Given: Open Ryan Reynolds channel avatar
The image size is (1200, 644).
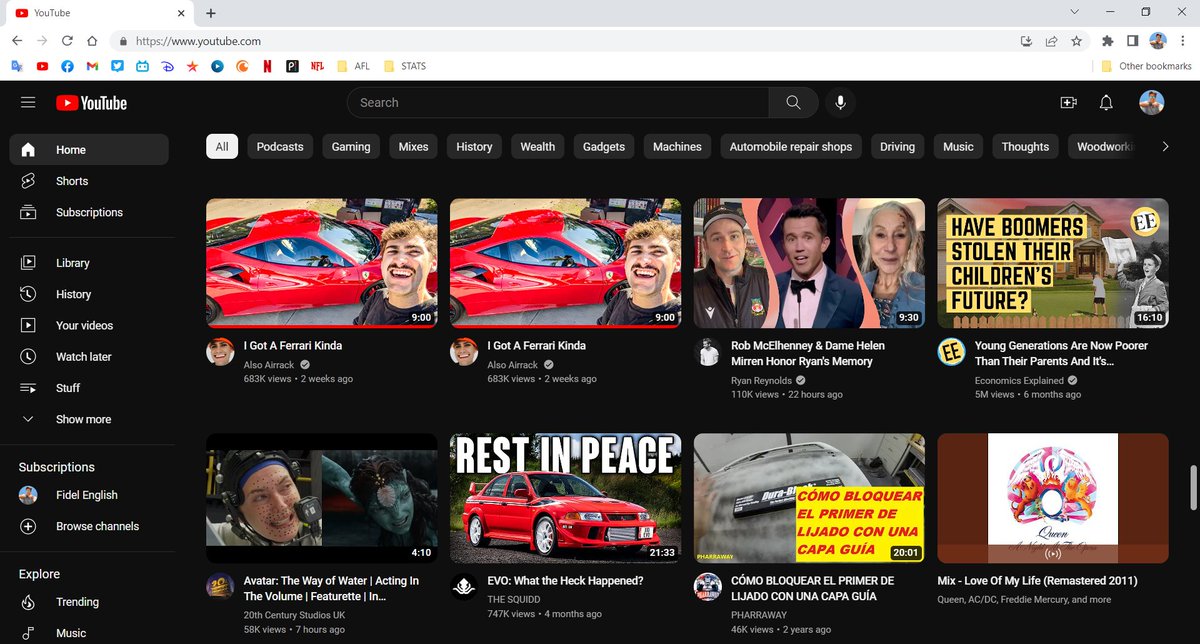Looking at the screenshot, I should [708, 352].
